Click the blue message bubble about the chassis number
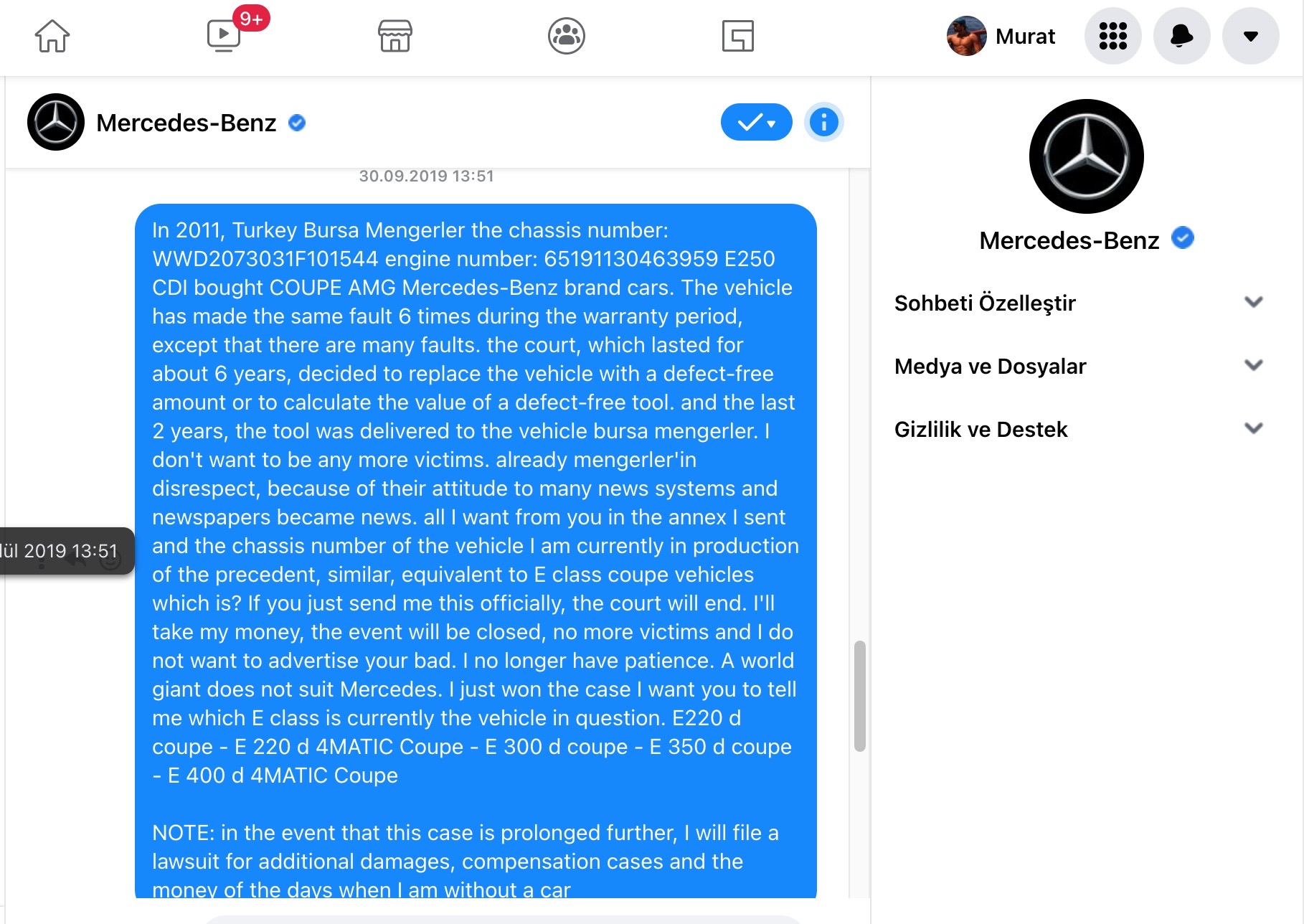The image size is (1304, 924). [476, 551]
